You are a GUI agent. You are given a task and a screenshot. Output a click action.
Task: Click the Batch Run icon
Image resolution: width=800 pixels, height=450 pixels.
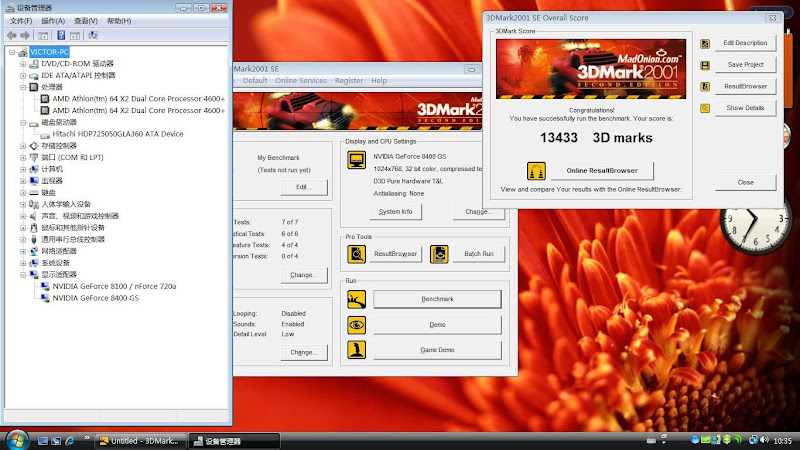[439, 254]
